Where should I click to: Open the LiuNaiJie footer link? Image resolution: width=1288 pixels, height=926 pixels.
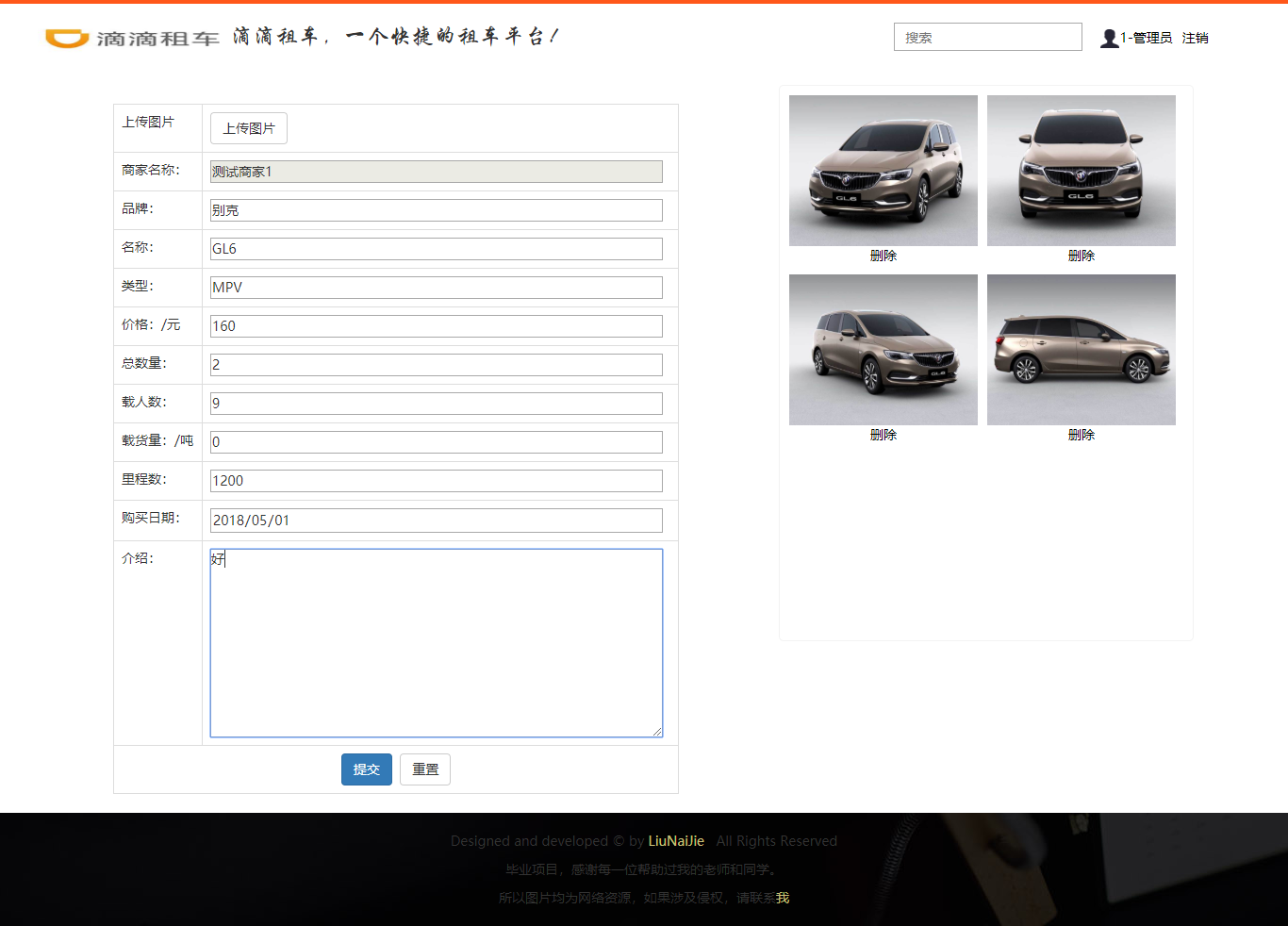coord(676,841)
